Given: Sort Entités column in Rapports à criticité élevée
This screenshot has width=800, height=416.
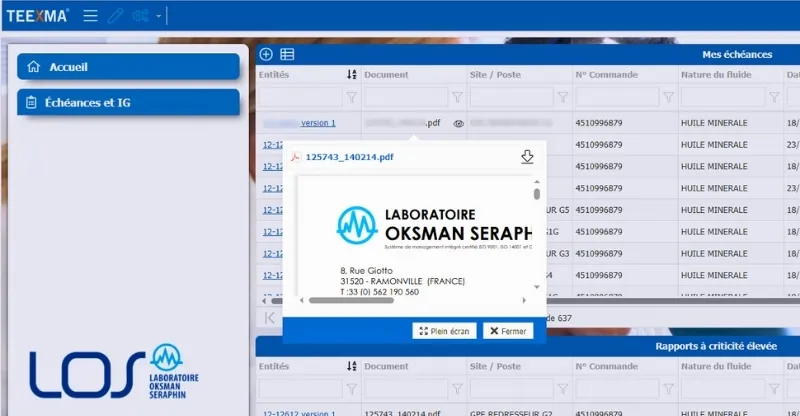Looking at the screenshot, I should click(352, 366).
